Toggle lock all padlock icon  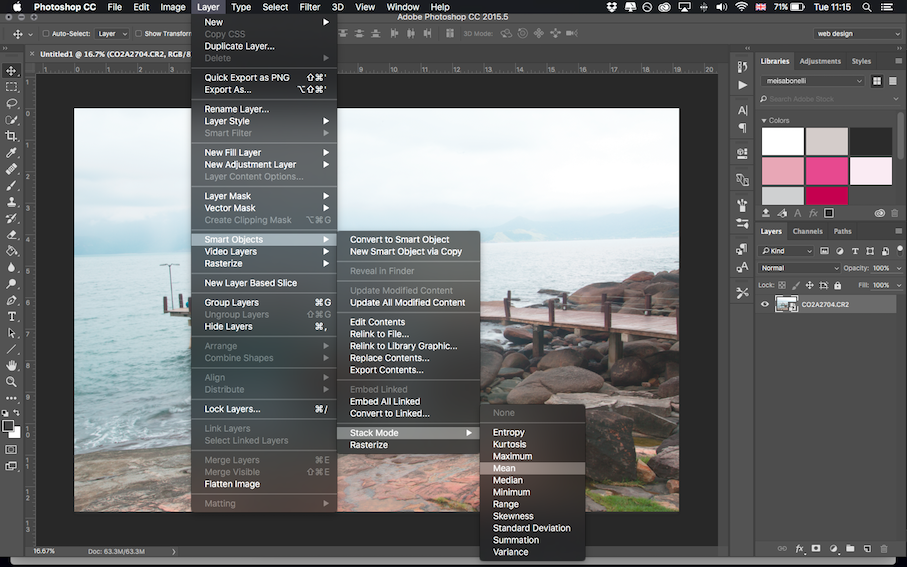coord(838,285)
